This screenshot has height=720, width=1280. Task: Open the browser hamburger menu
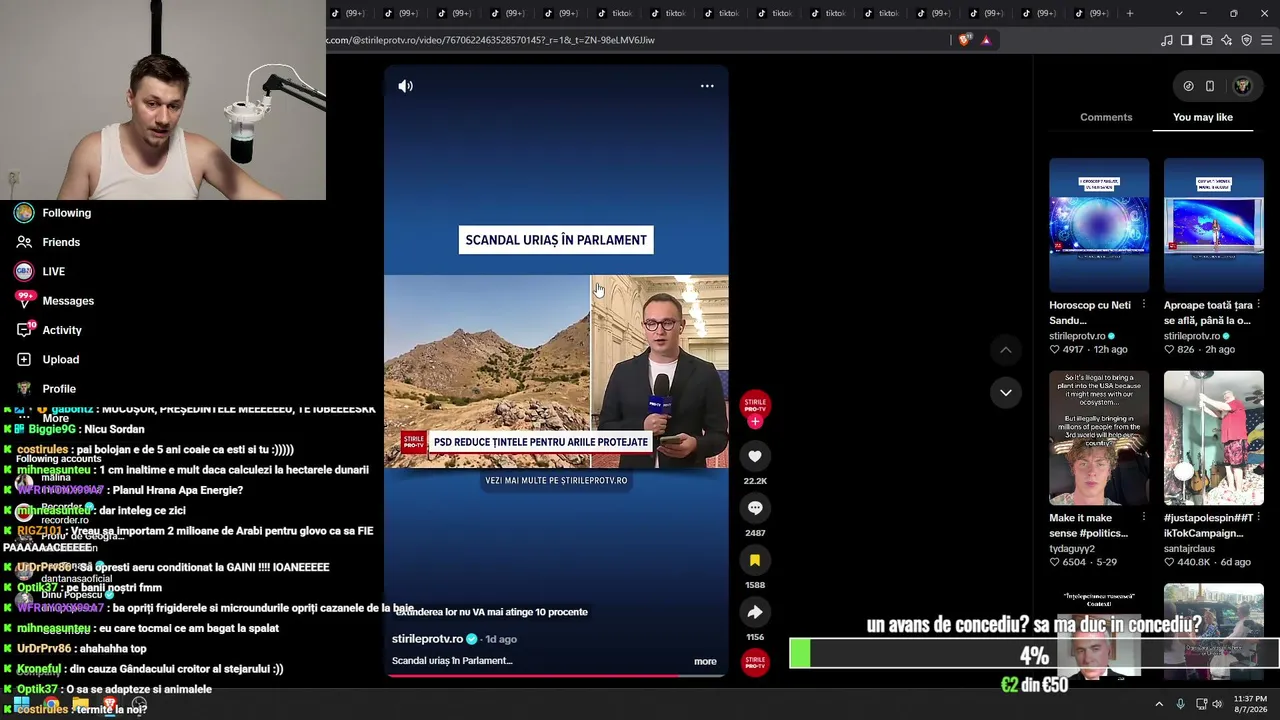click(x=1268, y=40)
